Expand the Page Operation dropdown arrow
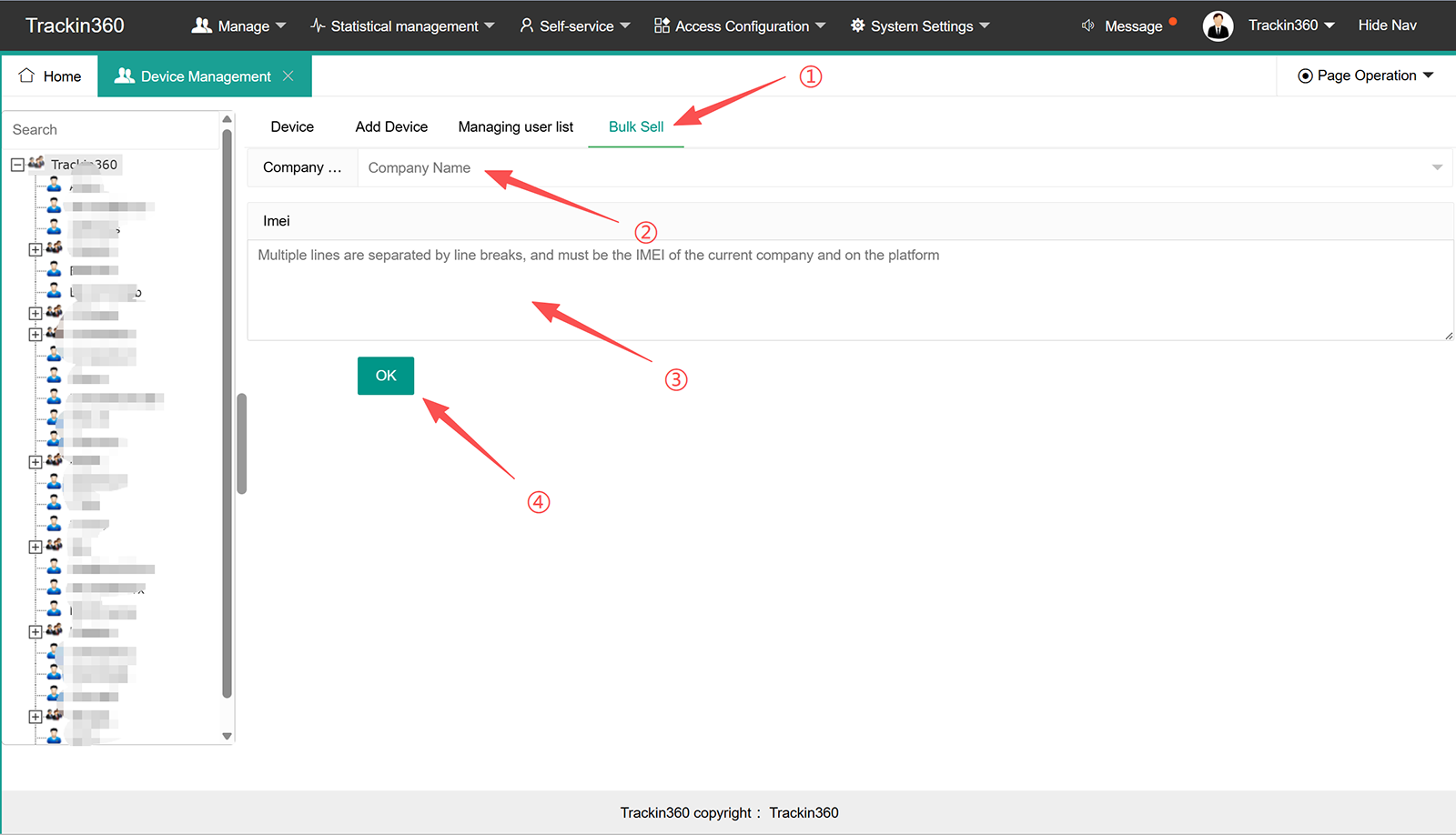 [1428, 75]
